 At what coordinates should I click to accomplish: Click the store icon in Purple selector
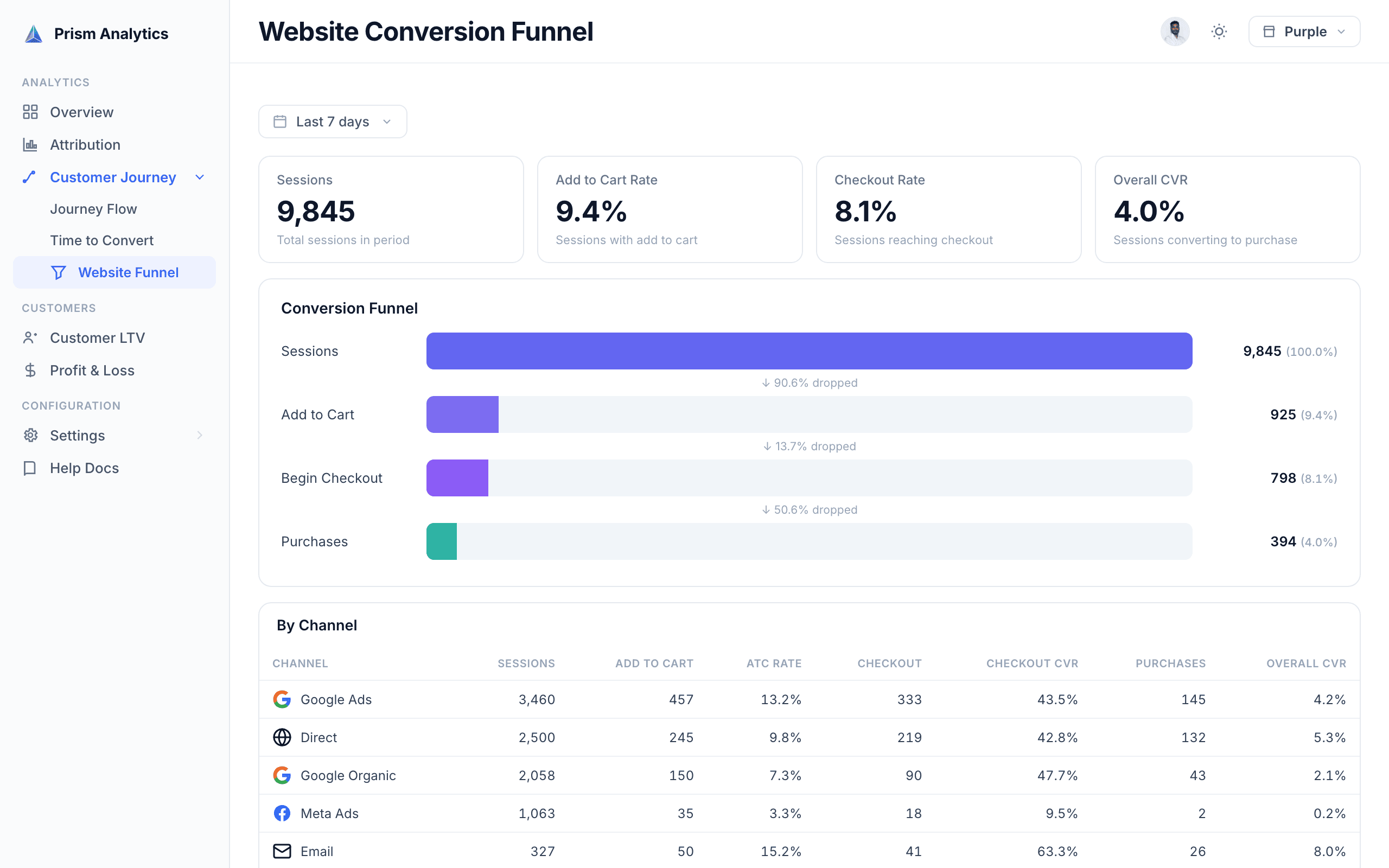pyautogui.click(x=1269, y=31)
